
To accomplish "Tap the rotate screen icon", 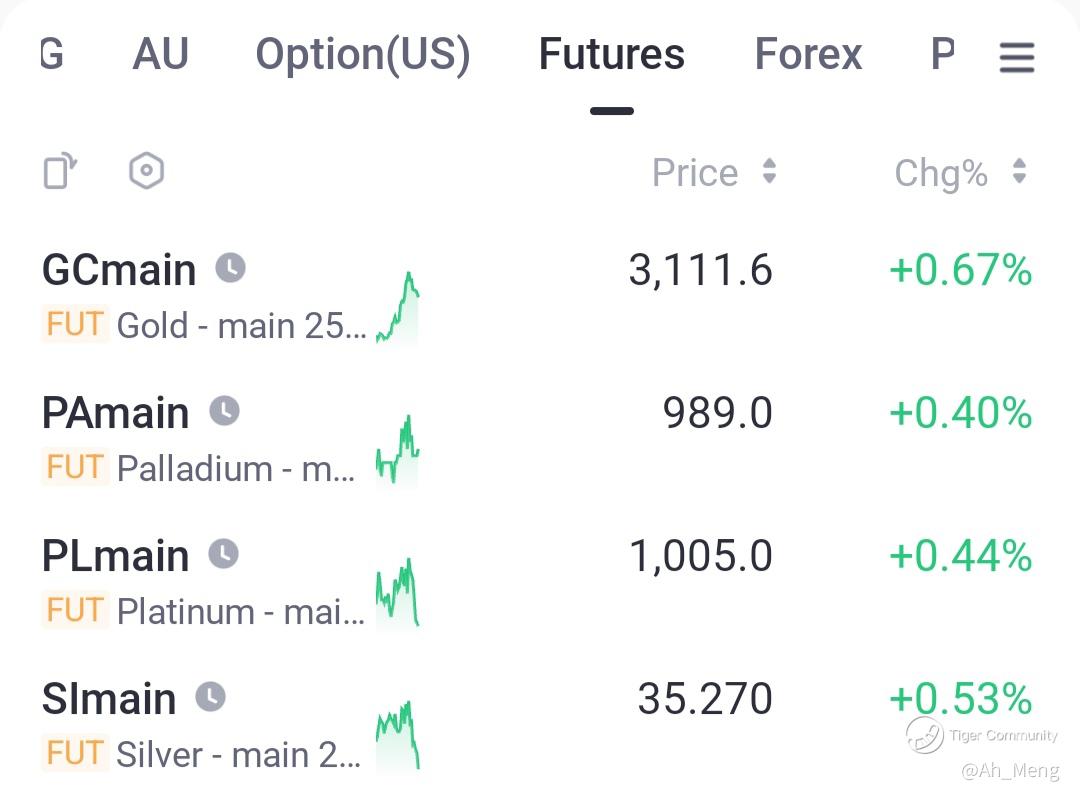I will [x=60, y=171].
